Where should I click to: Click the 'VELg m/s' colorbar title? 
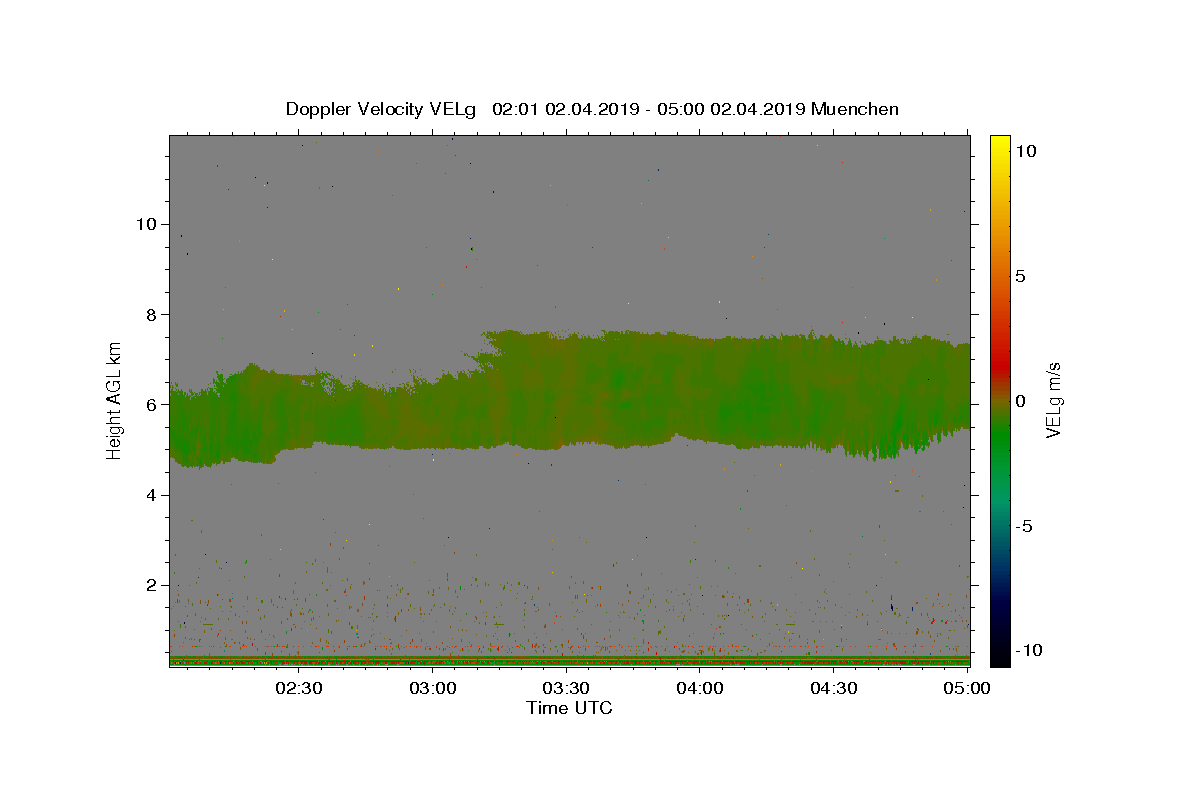[1054, 401]
